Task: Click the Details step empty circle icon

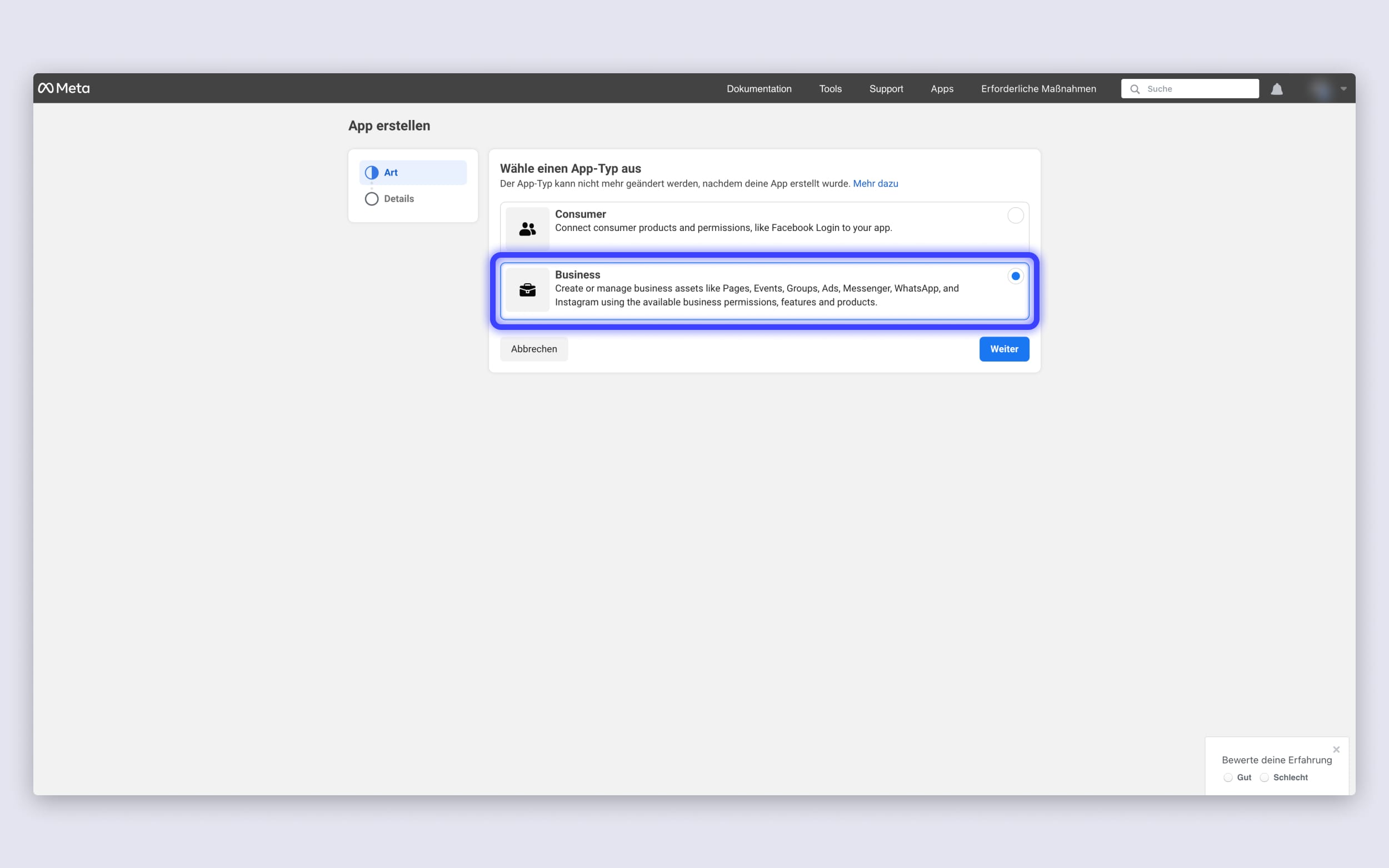Action: [x=372, y=199]
